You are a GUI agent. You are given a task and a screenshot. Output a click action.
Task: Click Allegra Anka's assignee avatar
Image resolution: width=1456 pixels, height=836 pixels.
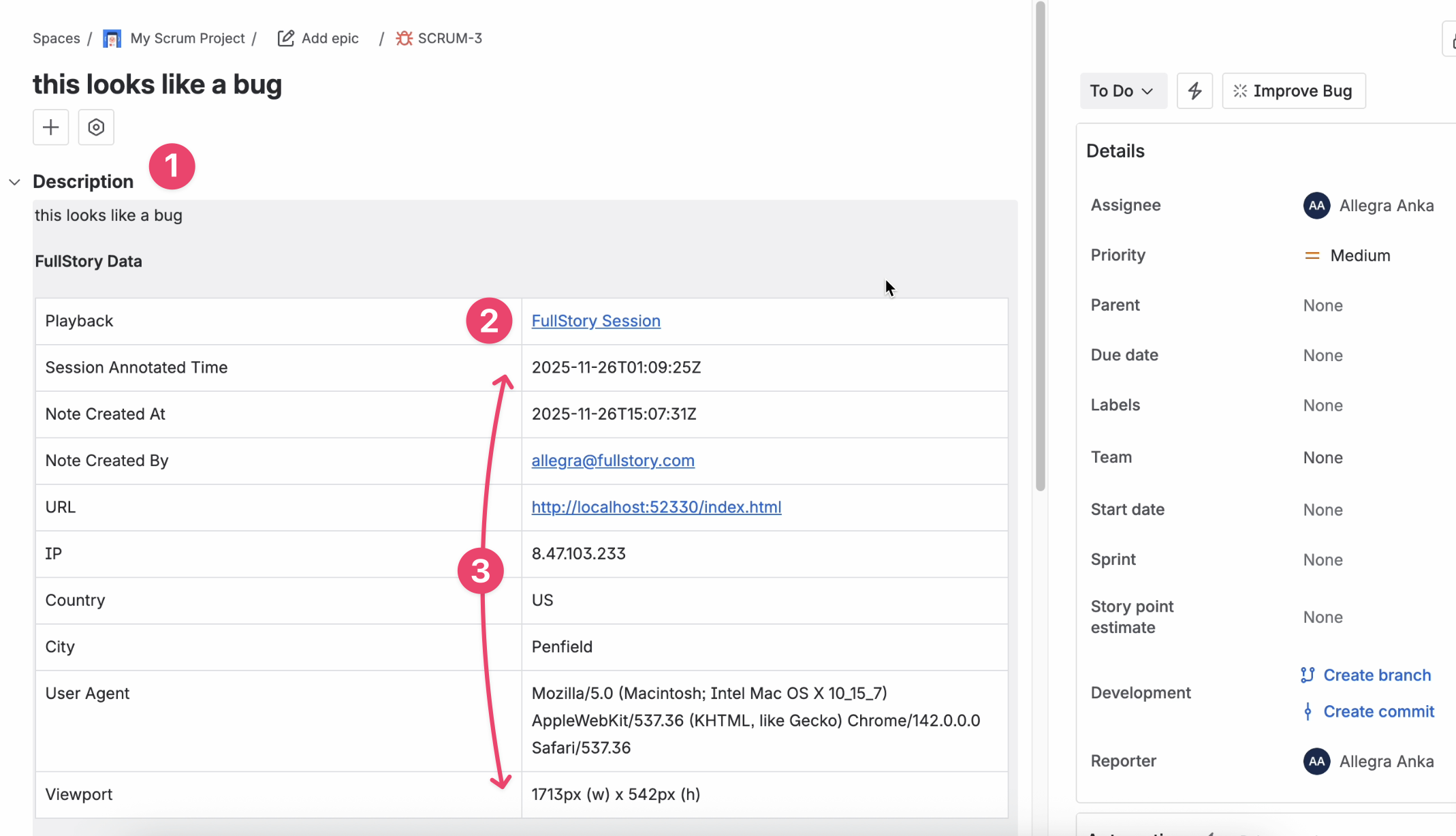click(x=1316, y=205)
